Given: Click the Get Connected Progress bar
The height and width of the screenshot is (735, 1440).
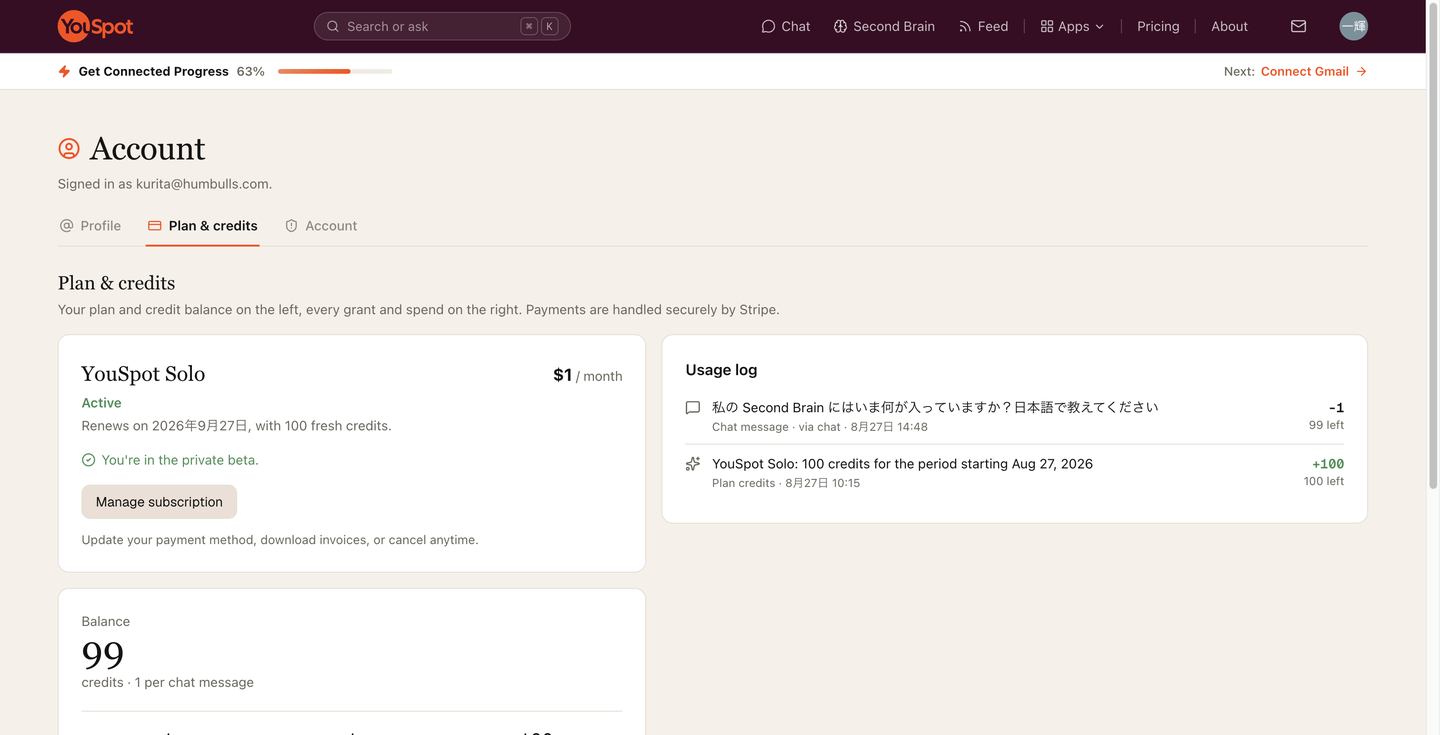Looking at the screenshot, I should coord(335,71).
